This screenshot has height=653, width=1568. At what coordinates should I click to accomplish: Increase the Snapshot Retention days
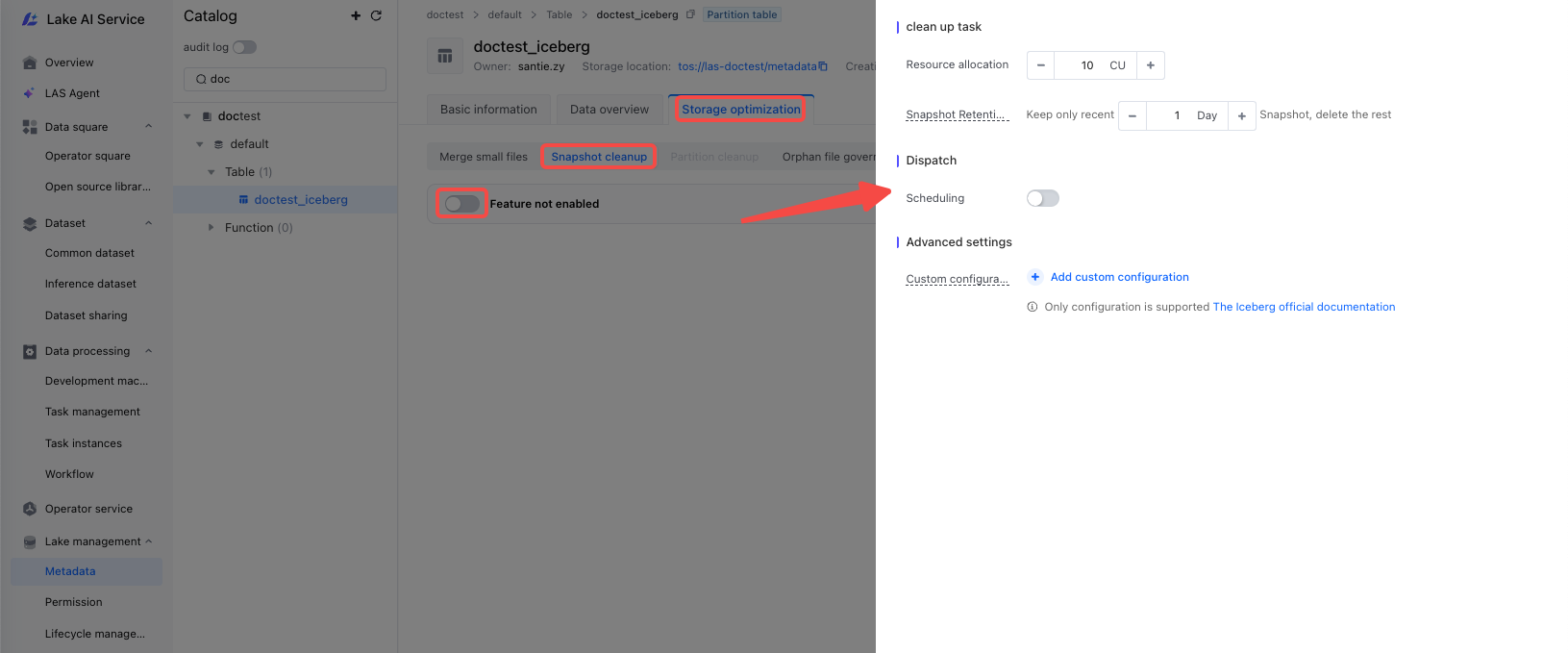1242,115
